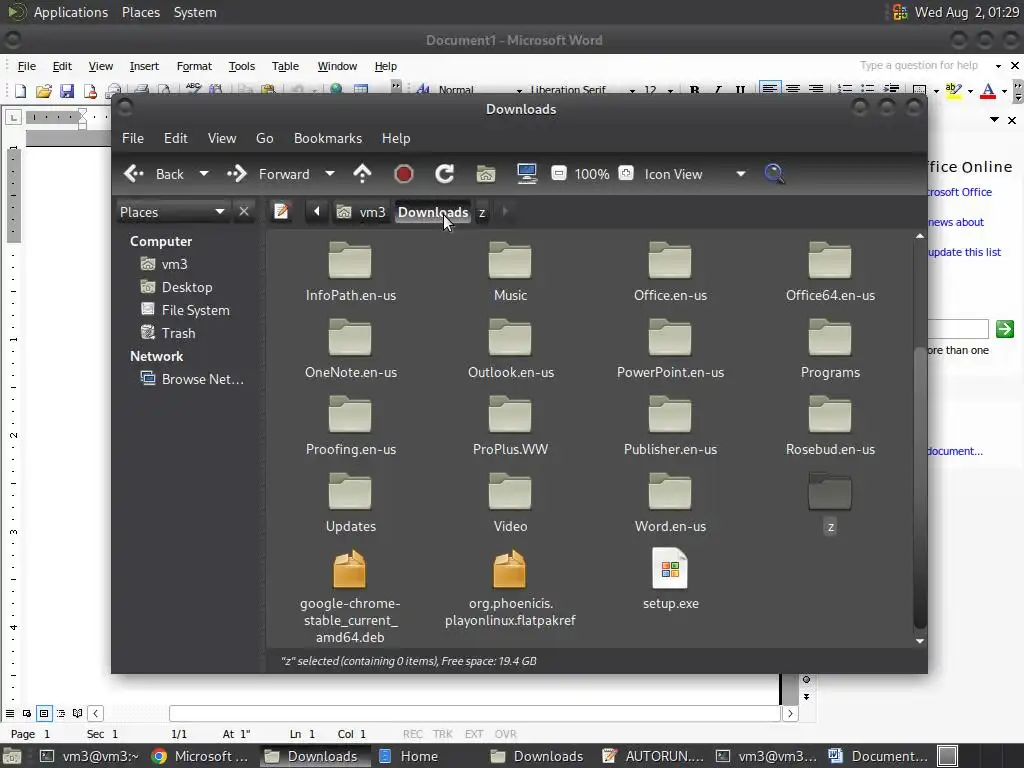Select the ProPlus.WW folder
This screenshot has width=1024, height=768.
click(x=510, y=426)
